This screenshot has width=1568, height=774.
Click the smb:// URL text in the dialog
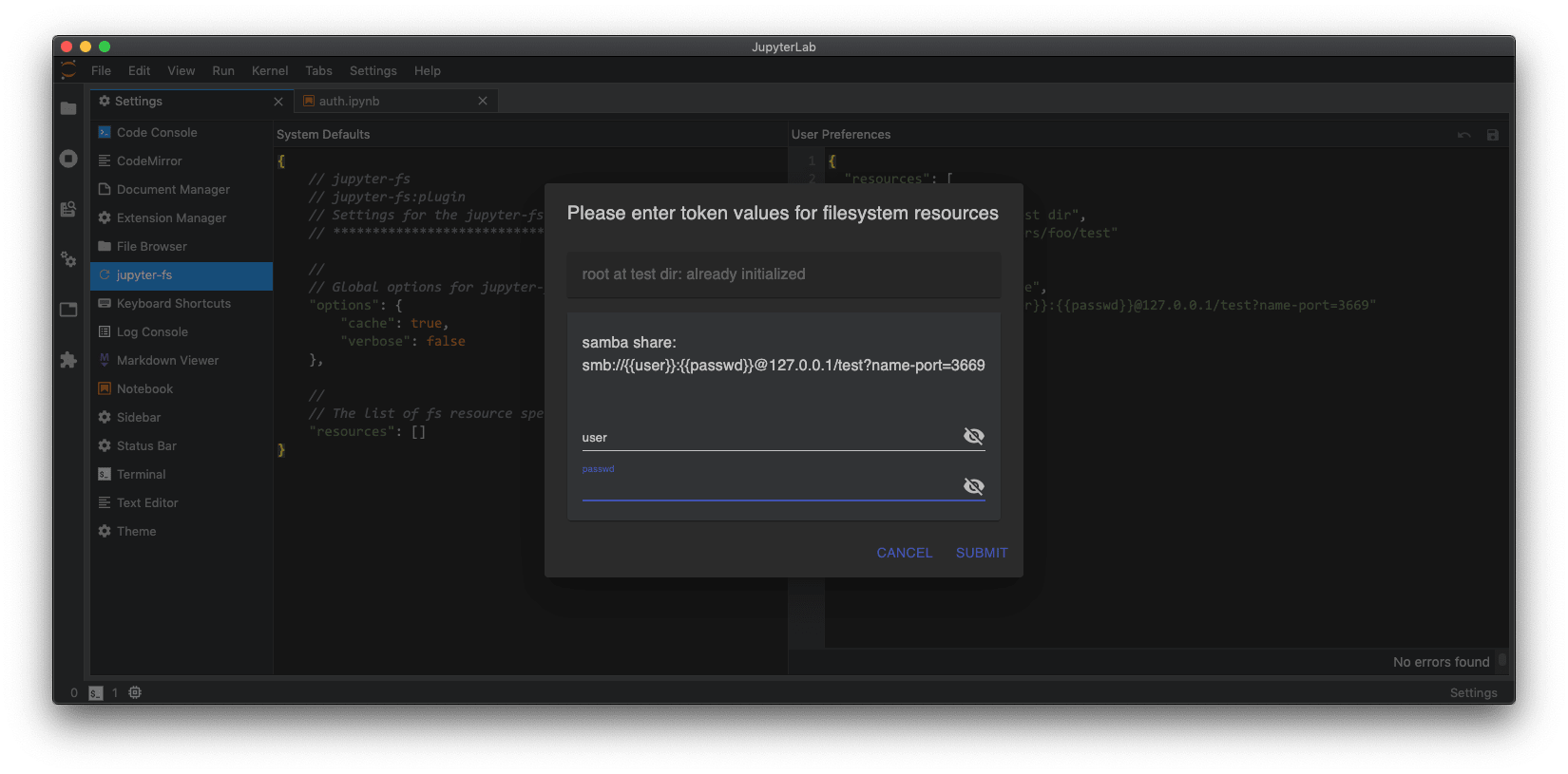(x=784, y=366)
